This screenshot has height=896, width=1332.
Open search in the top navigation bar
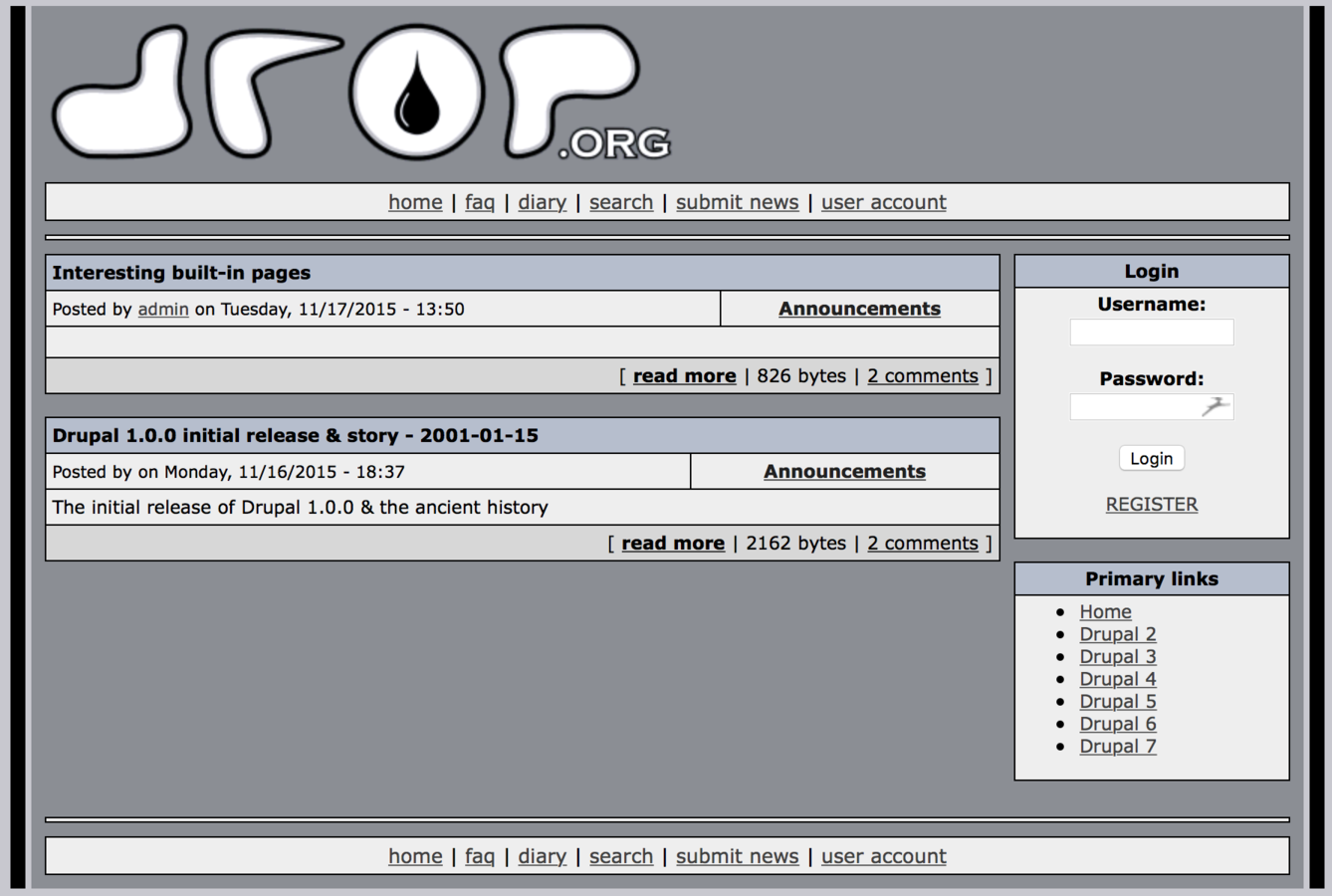pyautogui.click(x=621, y=202)
